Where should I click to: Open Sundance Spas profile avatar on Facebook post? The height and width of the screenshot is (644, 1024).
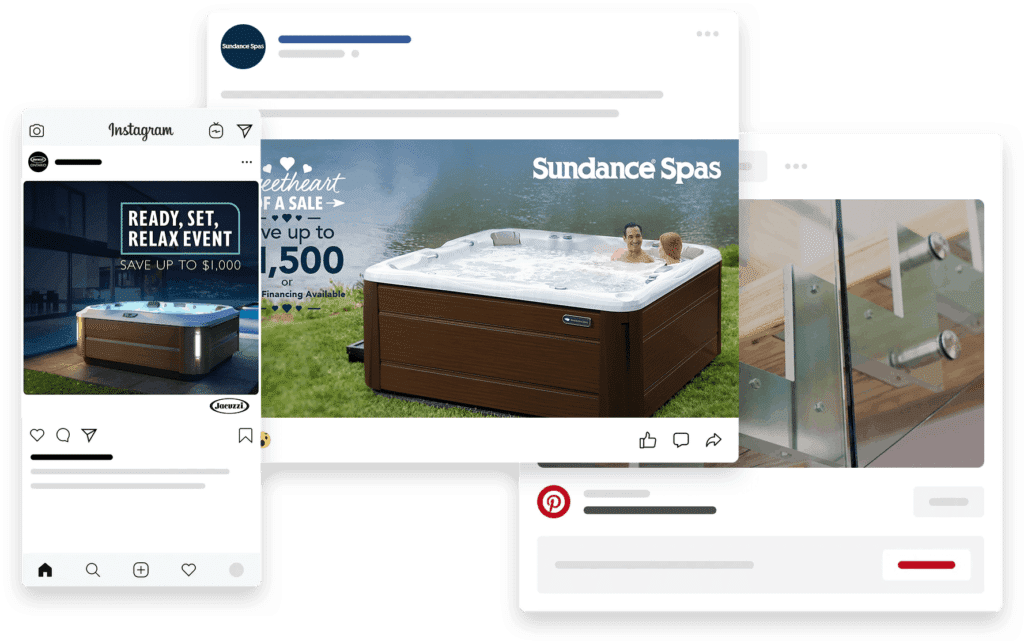click(x=243, y=46)
